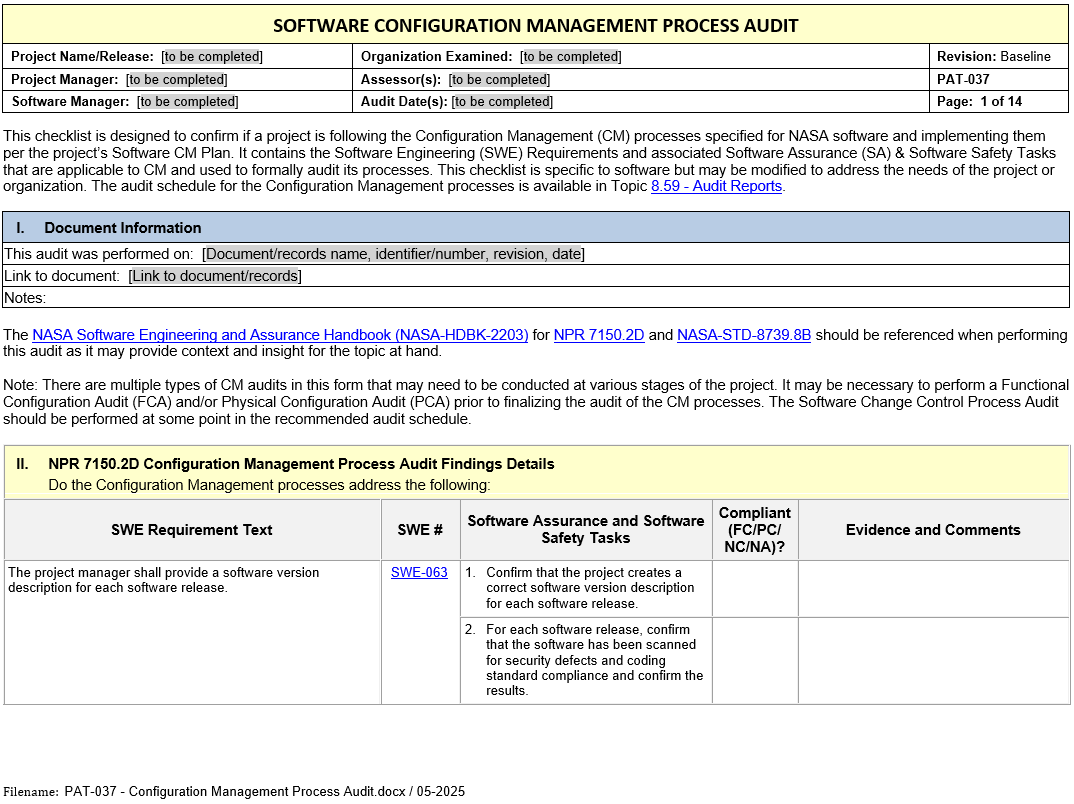The height and width of the screenshot is (804, 1074).
Task: Click Evidence and Comments cell for task 2
Action: coord(933,661)
